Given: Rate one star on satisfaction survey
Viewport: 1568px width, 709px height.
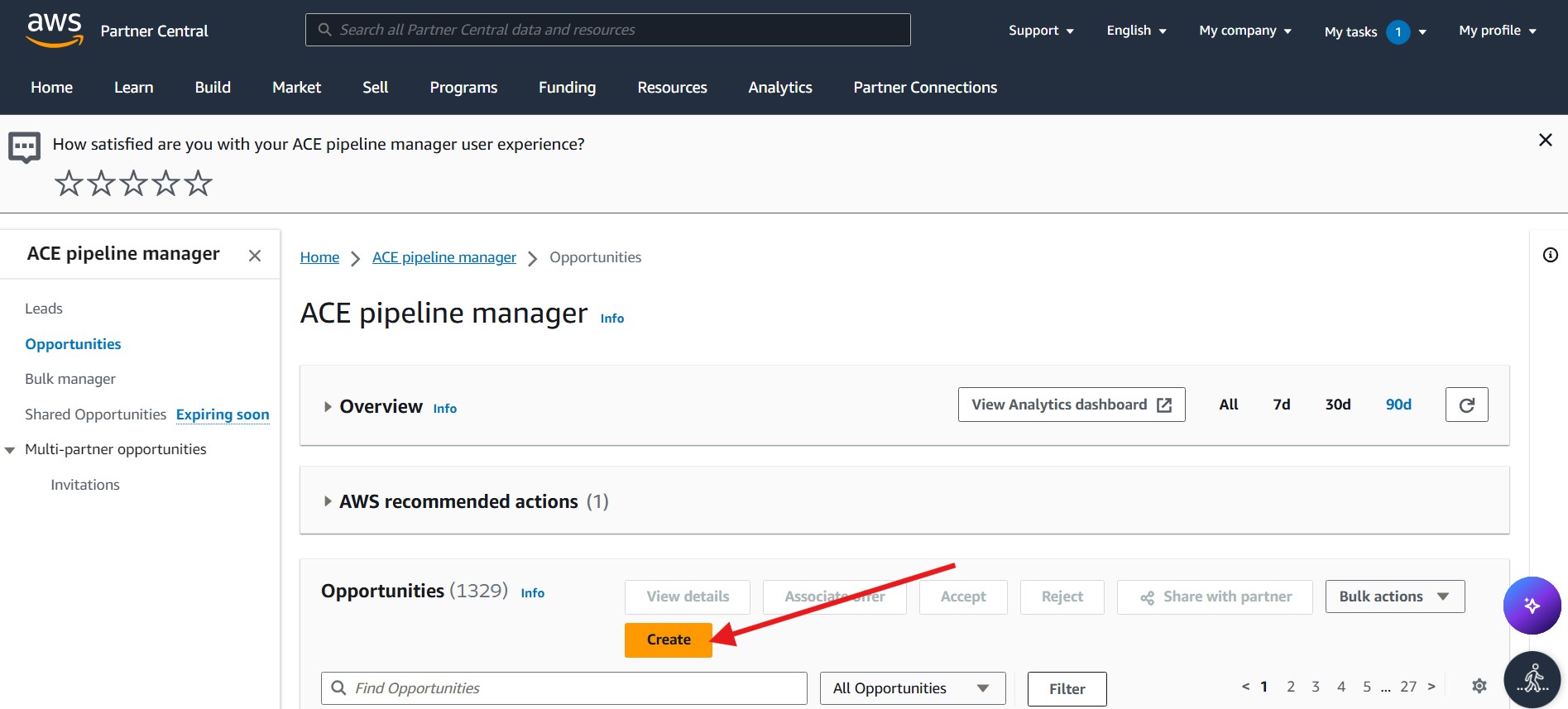Looking at the screenshot, I should point(69,183).
